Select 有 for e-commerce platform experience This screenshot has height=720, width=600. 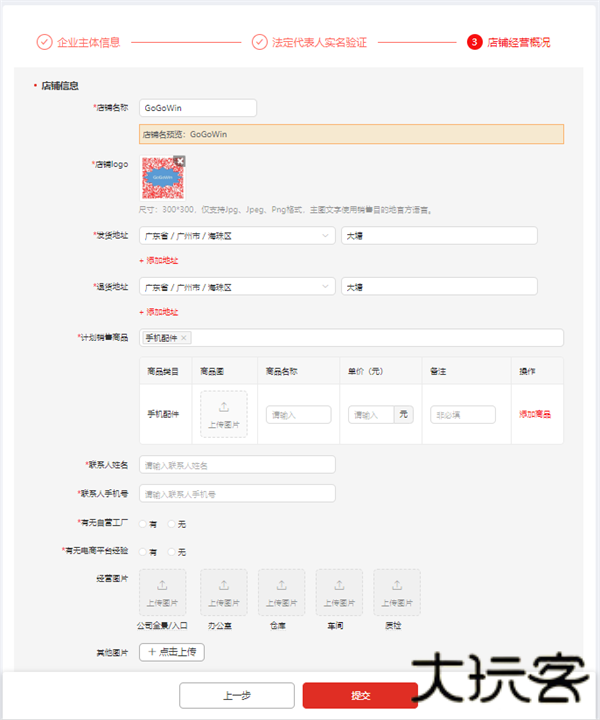143,552
